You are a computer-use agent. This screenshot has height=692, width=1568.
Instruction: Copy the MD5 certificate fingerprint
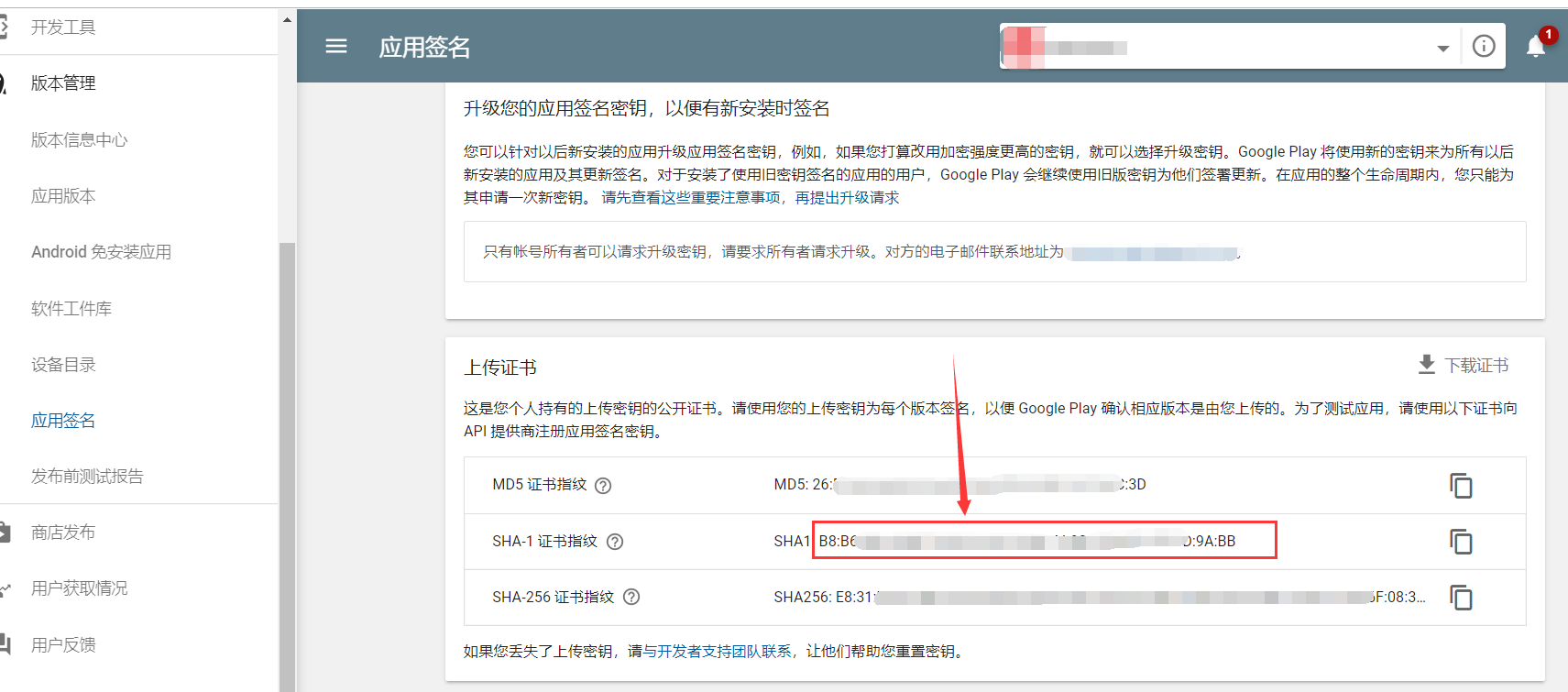(1461, 486)
